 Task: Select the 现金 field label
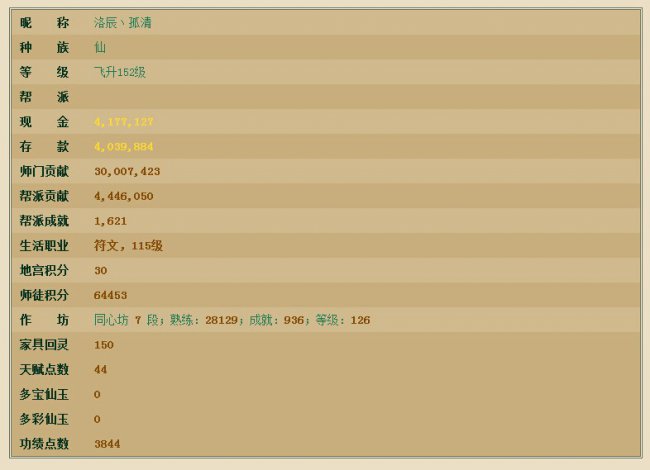click(x=44, y=122)
